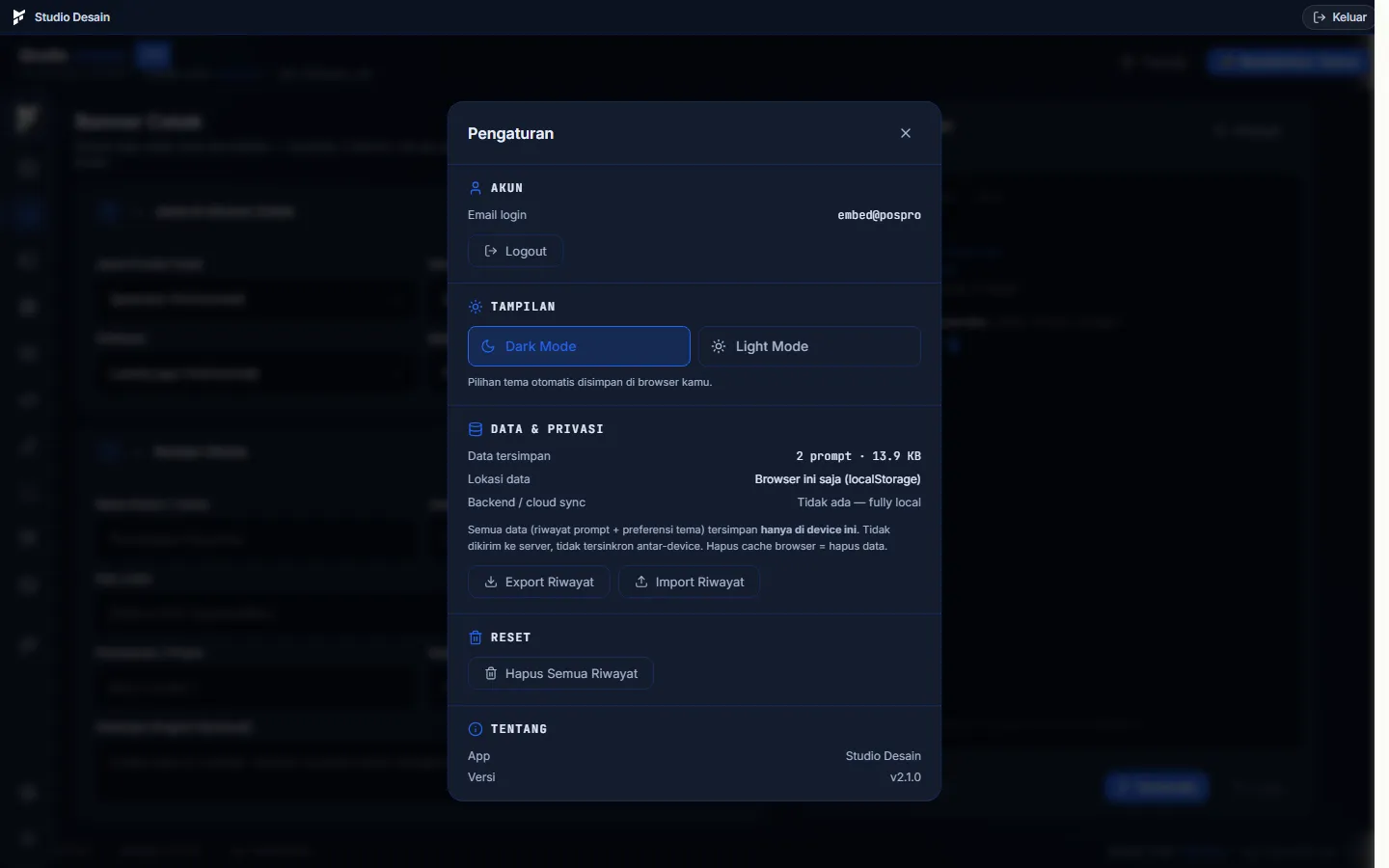The width and height of the screenshot is (1389, 868).
Task: Click the version value v2.1.0
Action: point(906,777)
